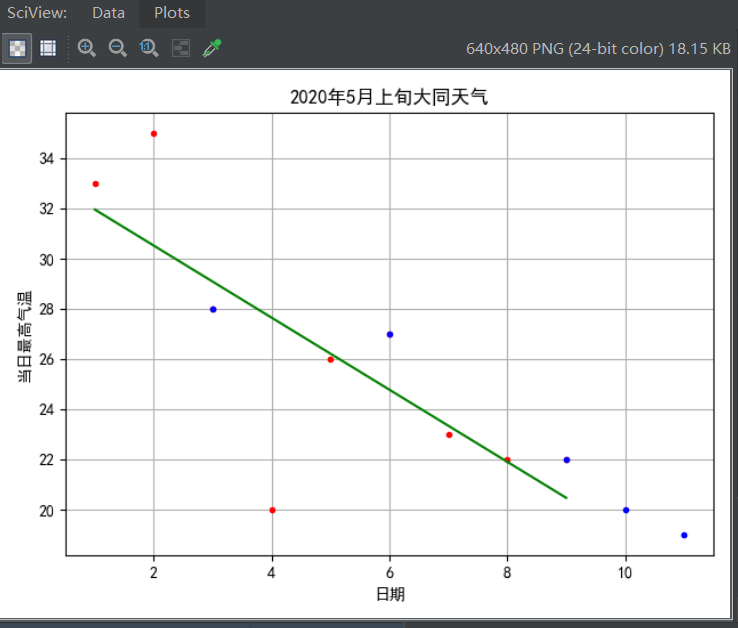
Task: Switch to the Plots tab
Action: (x=172, y=13)
